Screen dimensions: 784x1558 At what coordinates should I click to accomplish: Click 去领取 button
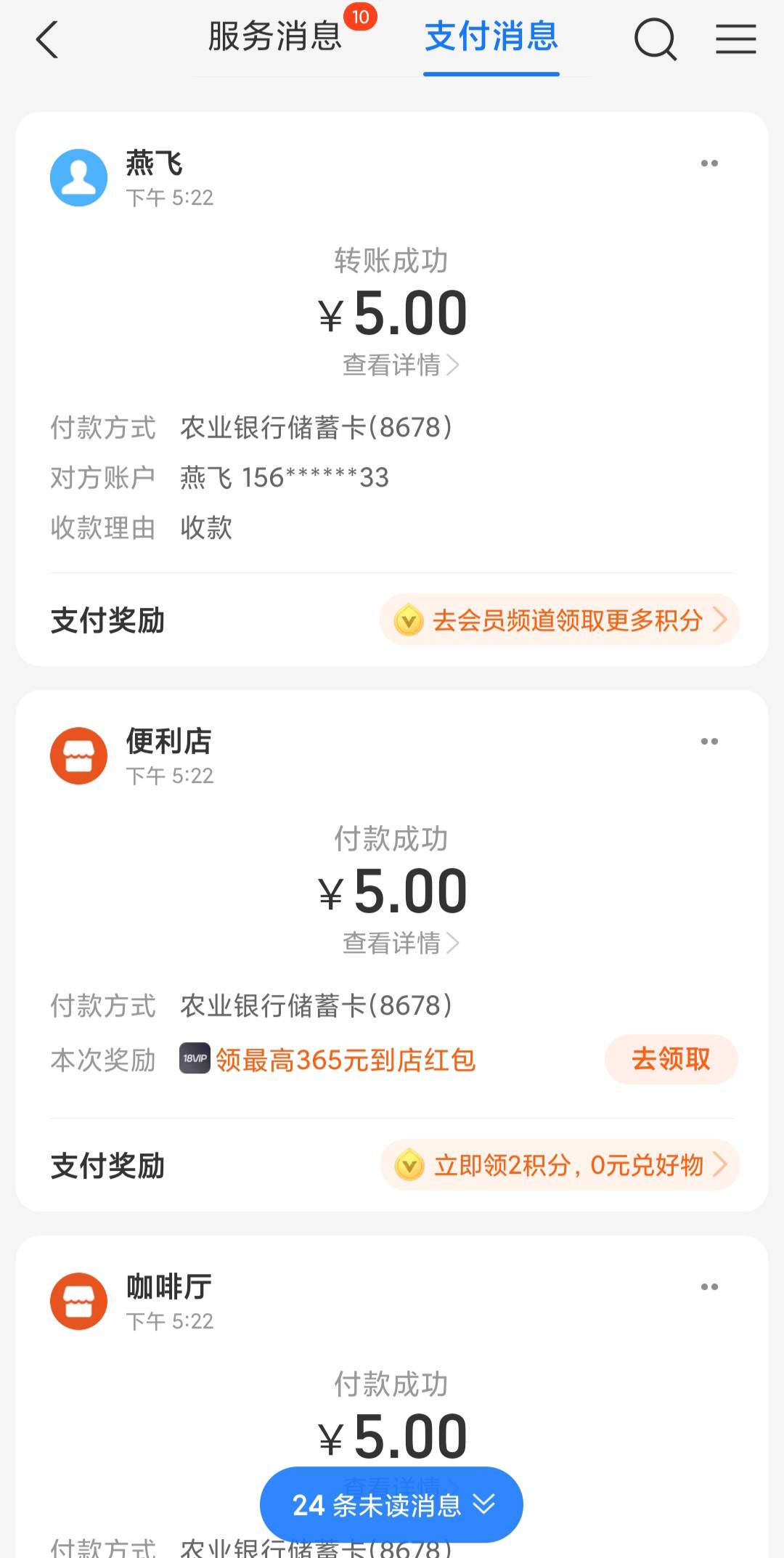671,1060
